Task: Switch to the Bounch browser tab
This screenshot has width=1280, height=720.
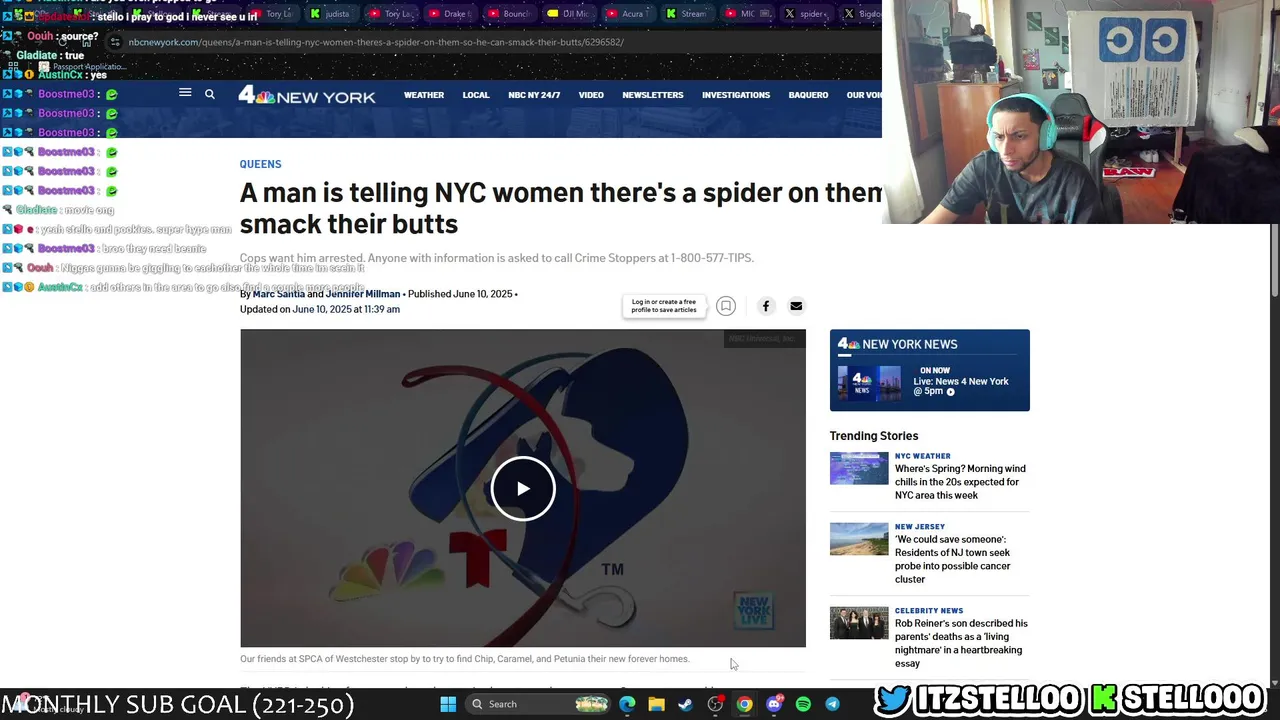Action: click(x=512, y=14)
